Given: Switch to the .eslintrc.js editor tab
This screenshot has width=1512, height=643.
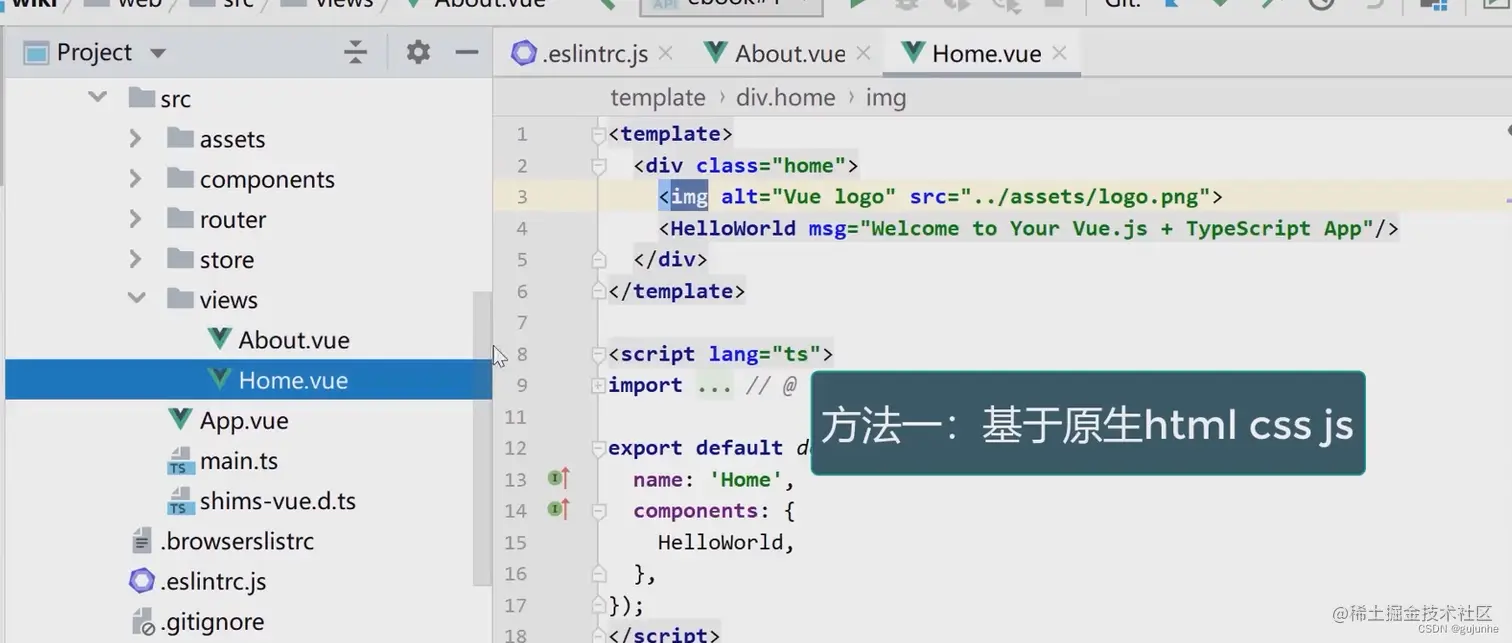Looking at the screenshot, I should [594, 53].
